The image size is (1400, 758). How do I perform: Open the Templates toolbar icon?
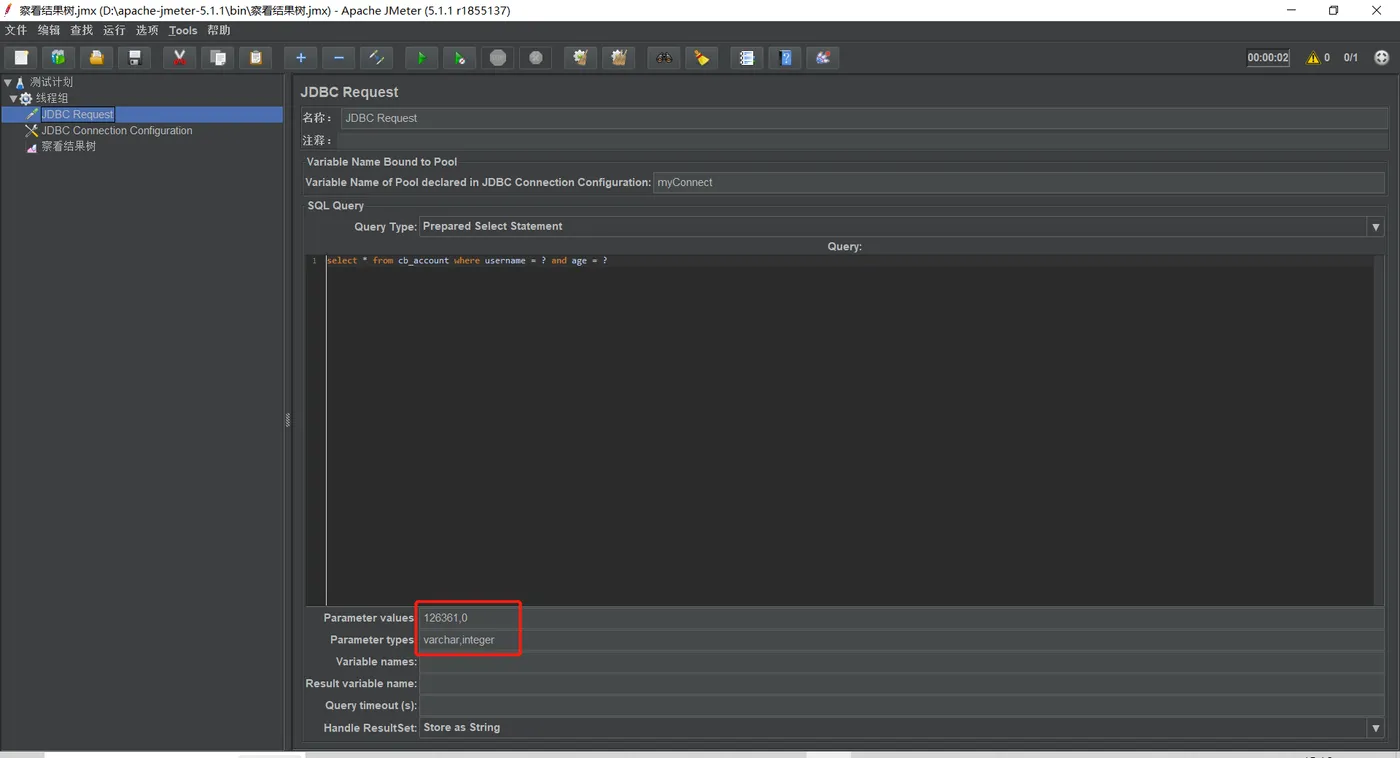(x=58, y=58)
